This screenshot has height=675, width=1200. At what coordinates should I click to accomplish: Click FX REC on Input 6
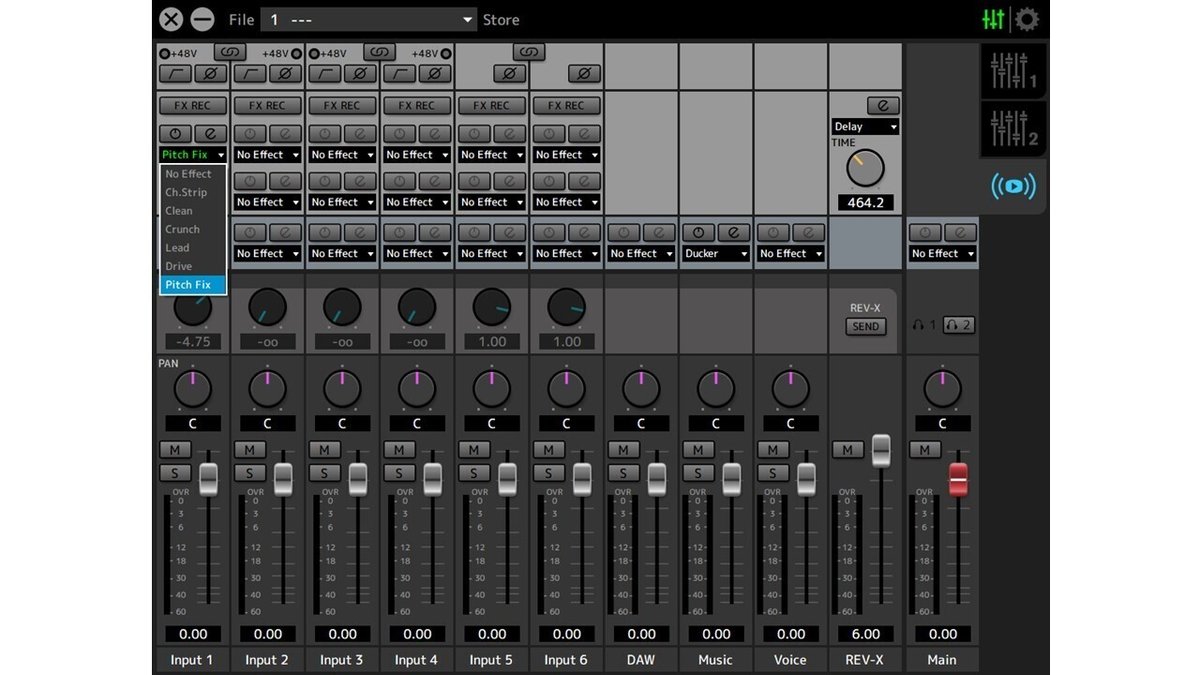tap(567, 105)
